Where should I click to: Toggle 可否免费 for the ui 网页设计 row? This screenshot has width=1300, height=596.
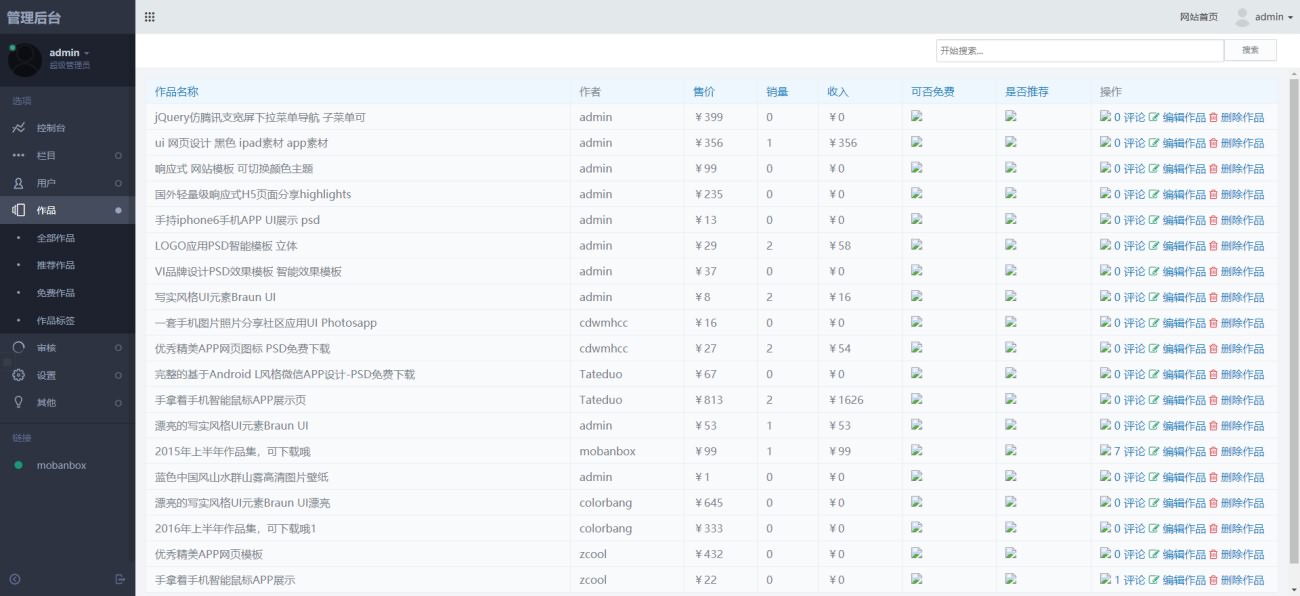[x=916, y=142]
